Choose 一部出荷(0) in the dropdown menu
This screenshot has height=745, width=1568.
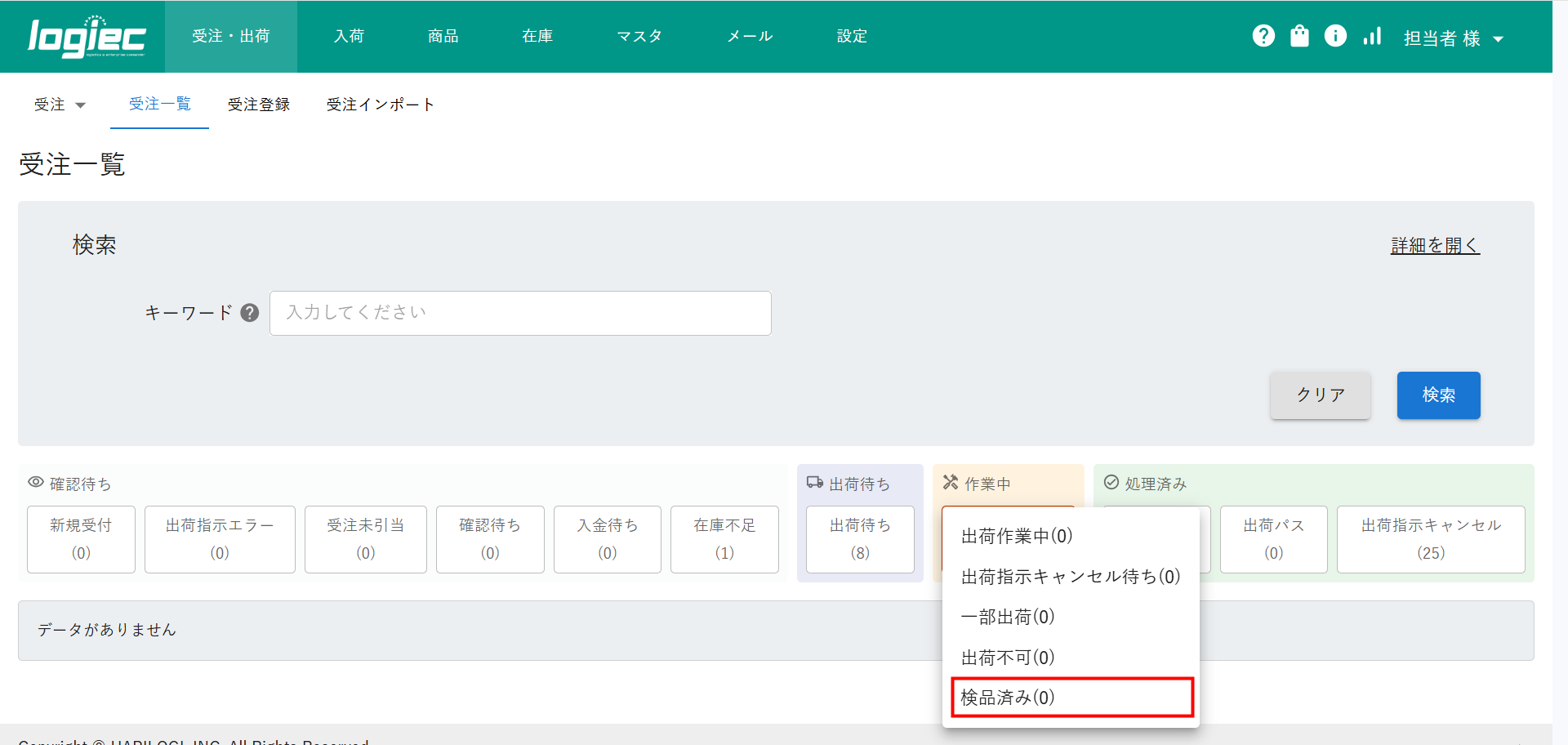(1008, 617)
